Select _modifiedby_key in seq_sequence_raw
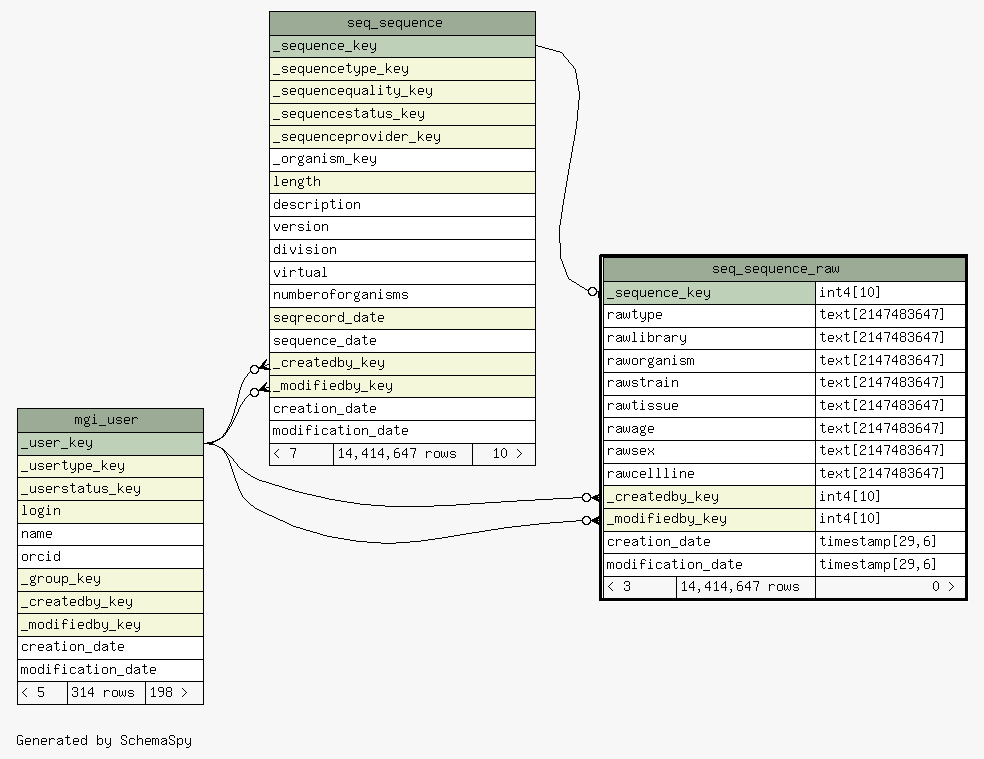The height and width of the screenshot is (759, 984). 709,519
